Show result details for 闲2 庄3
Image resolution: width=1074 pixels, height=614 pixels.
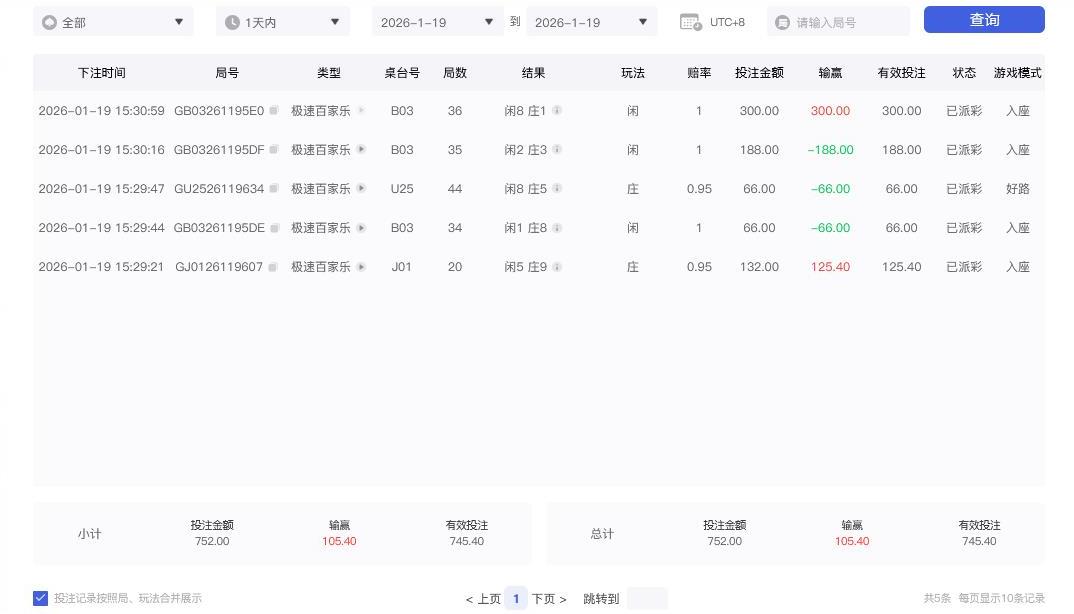click(x=557, y=150)
